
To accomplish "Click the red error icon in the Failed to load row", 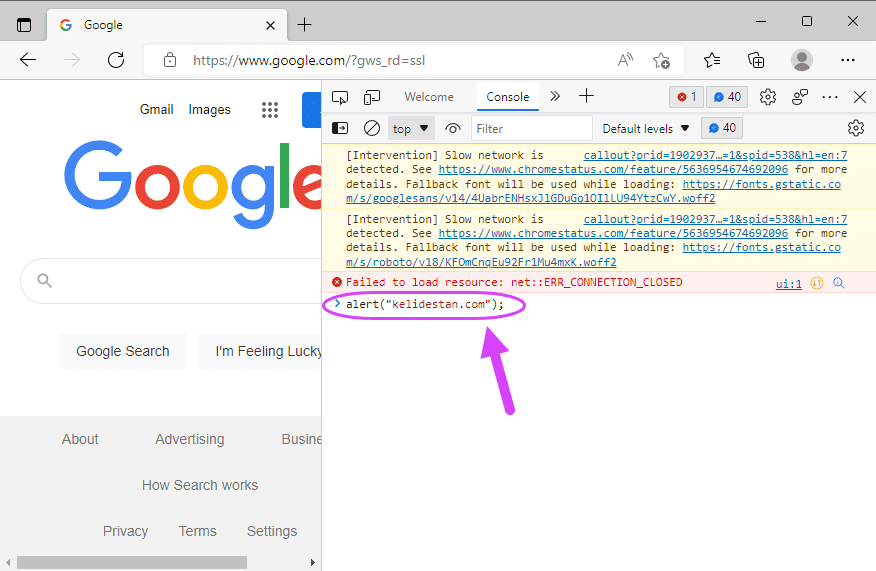I will pyautogui.click(x=337, y=282).
